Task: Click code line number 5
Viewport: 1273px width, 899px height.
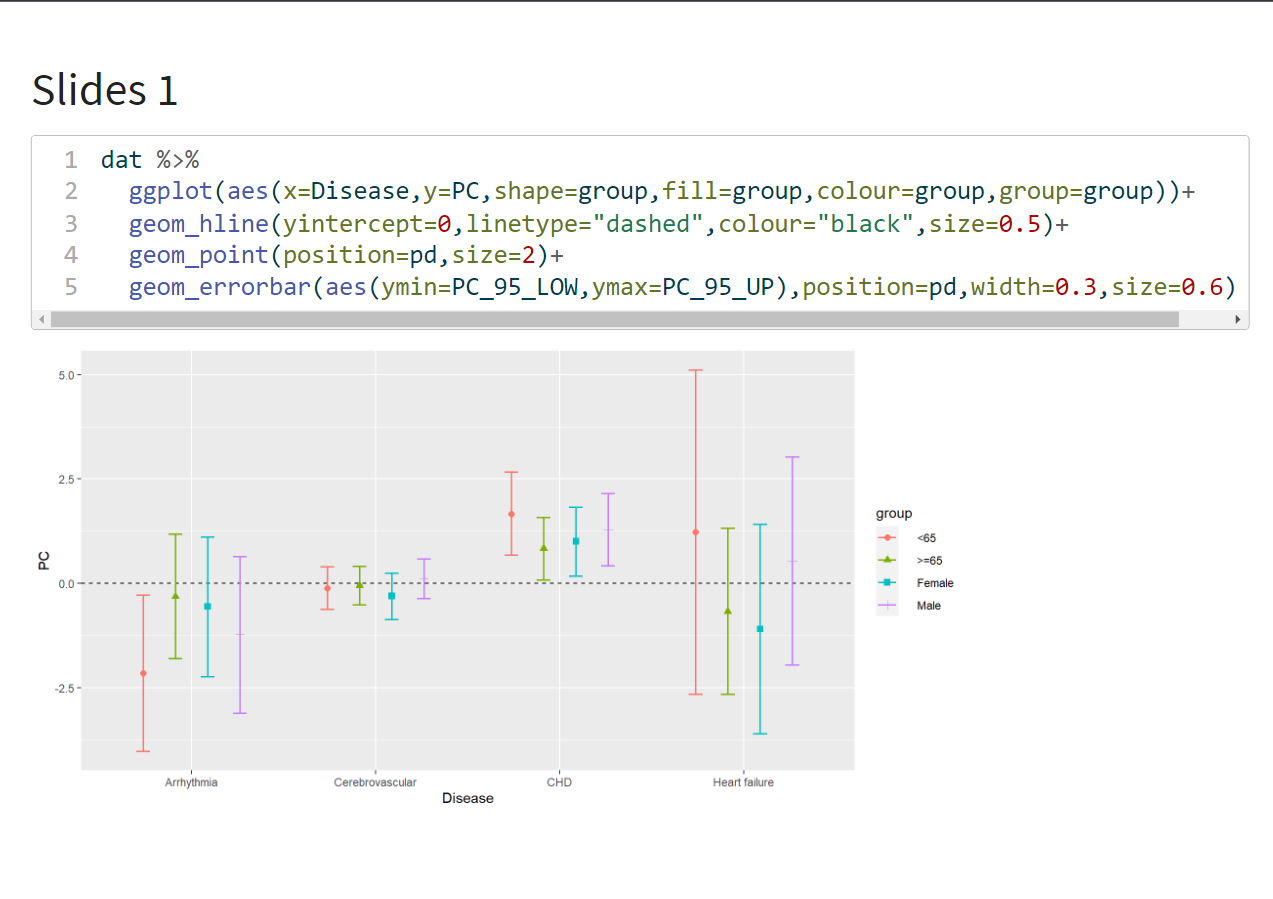Action: [x=70, y=287]
